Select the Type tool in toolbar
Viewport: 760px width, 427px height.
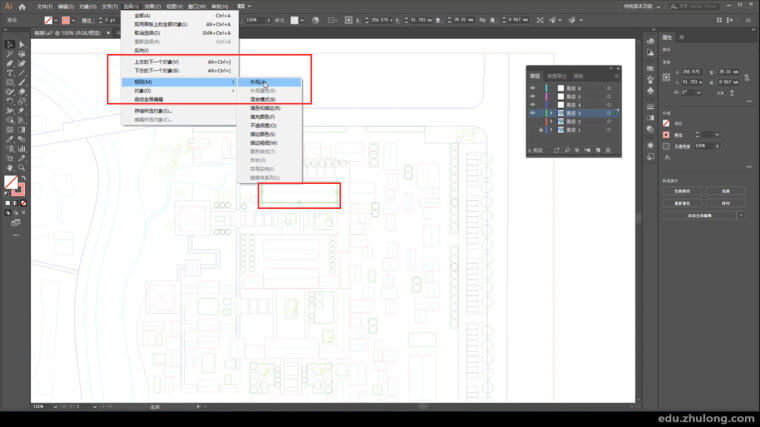(x=9, y=73)
